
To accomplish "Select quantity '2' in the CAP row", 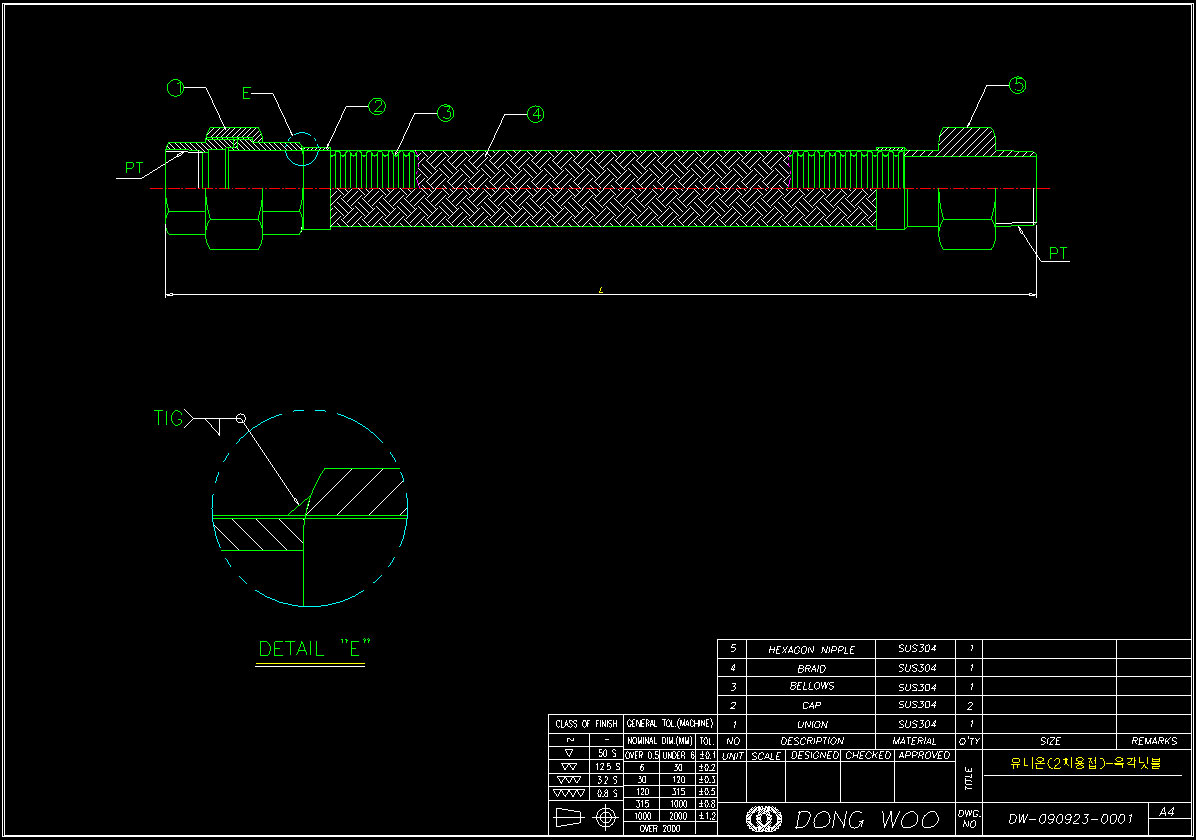I will 969,706.
